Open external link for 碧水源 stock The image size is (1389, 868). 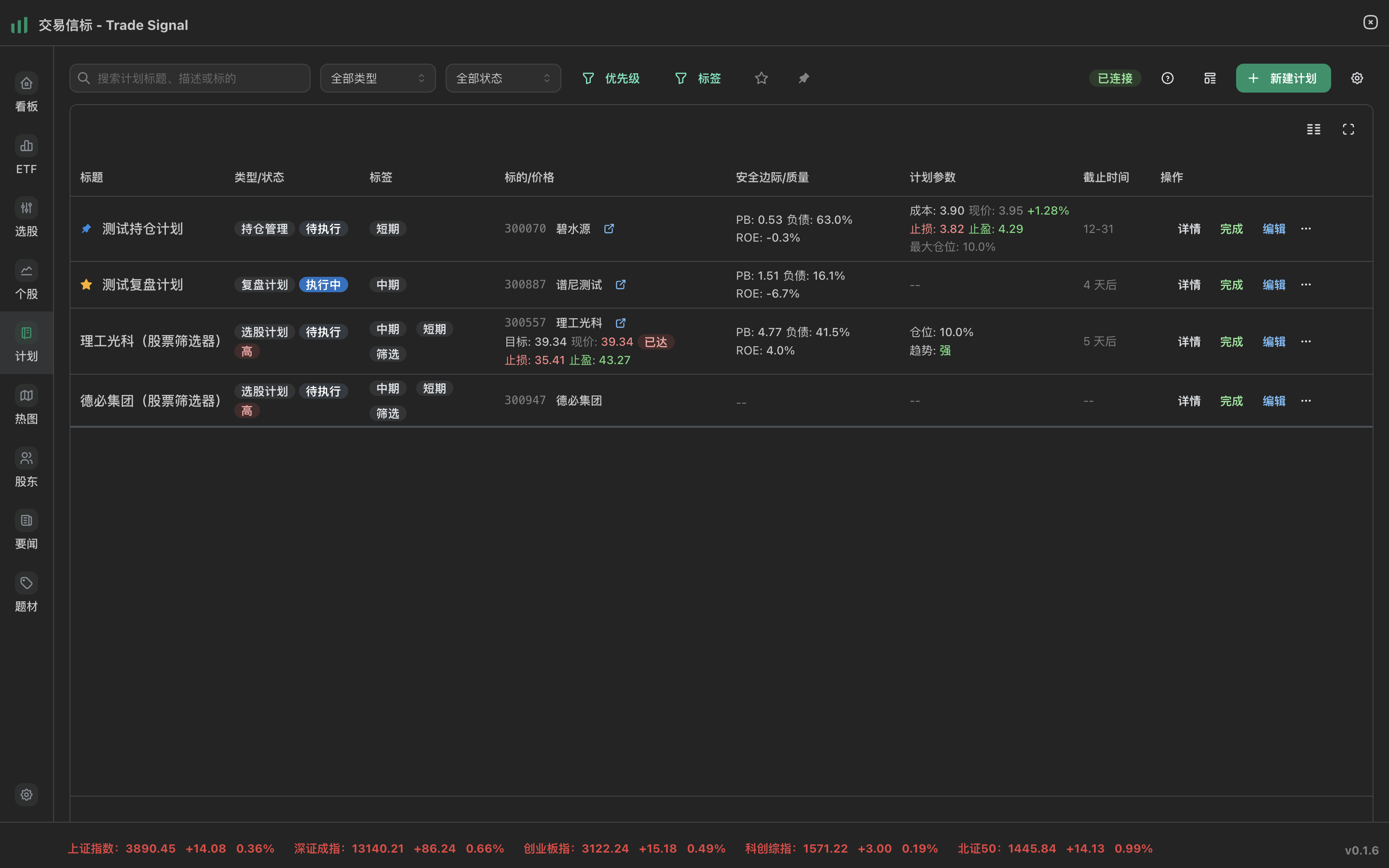coord(609,229)
